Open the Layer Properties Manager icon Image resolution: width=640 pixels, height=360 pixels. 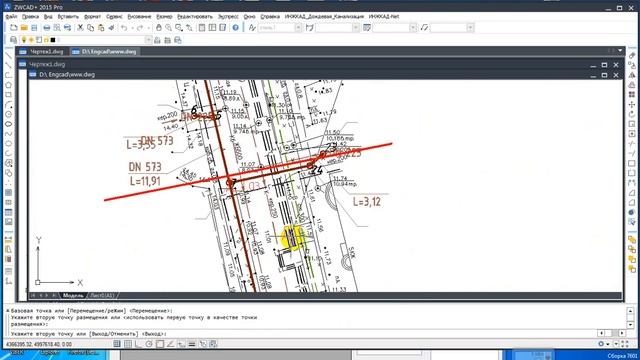coord(13,40)
